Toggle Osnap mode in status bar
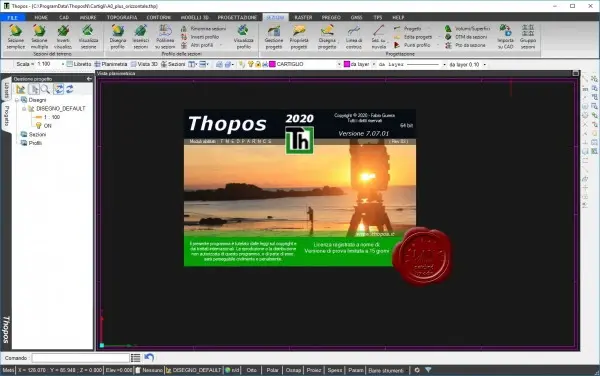The image size is (600, 376). coord(293,370)
